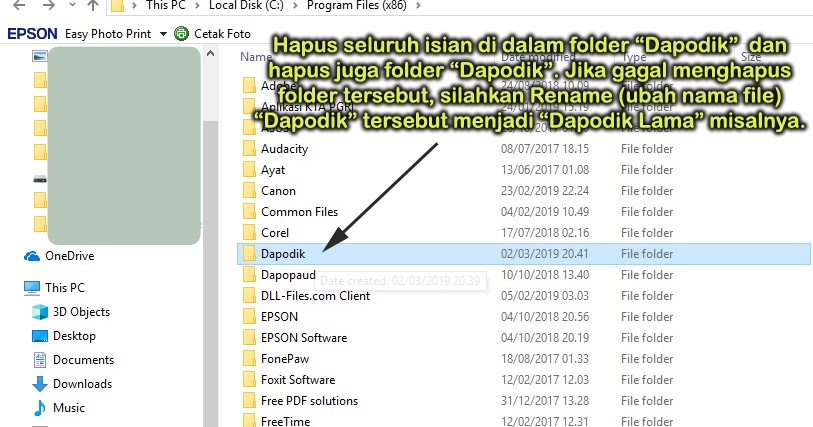
Task: Select the Dapopaud folder
Action: point(288,275)
